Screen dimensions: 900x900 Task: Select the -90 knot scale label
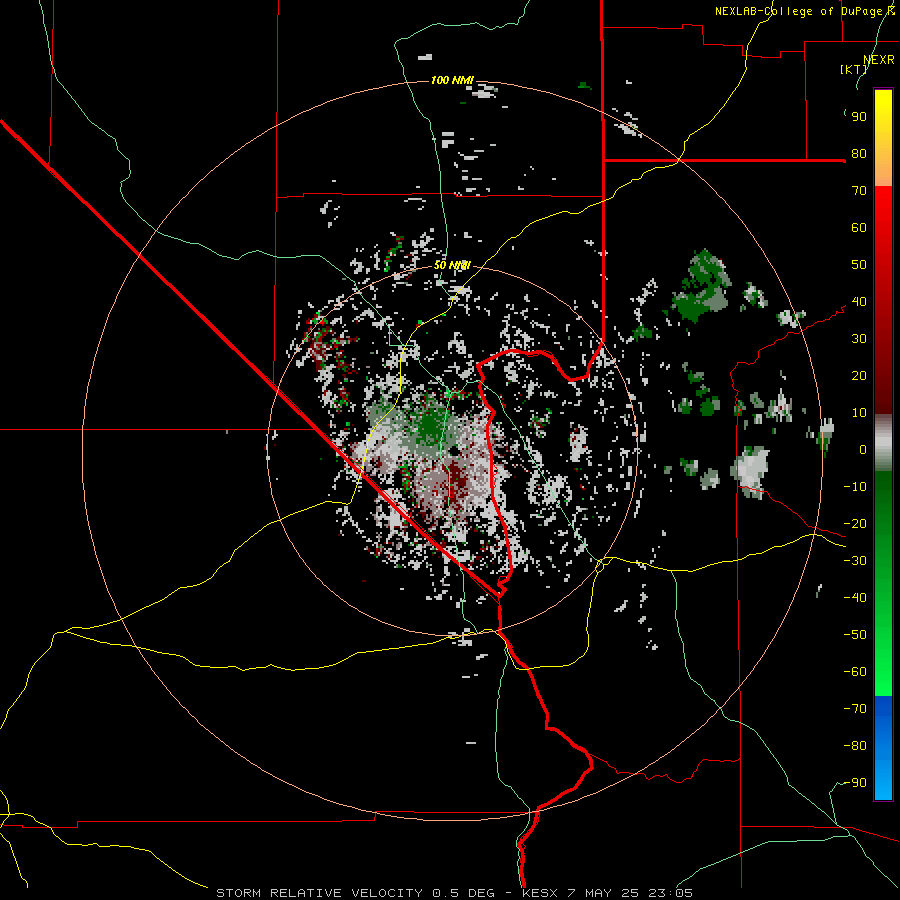[x=855, y=782]
